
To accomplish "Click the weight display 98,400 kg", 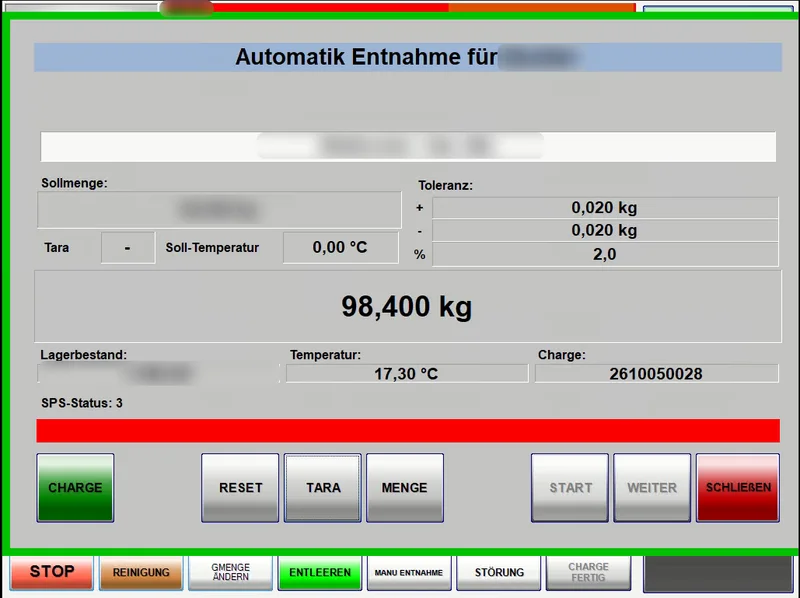I will tap(408, 306).
